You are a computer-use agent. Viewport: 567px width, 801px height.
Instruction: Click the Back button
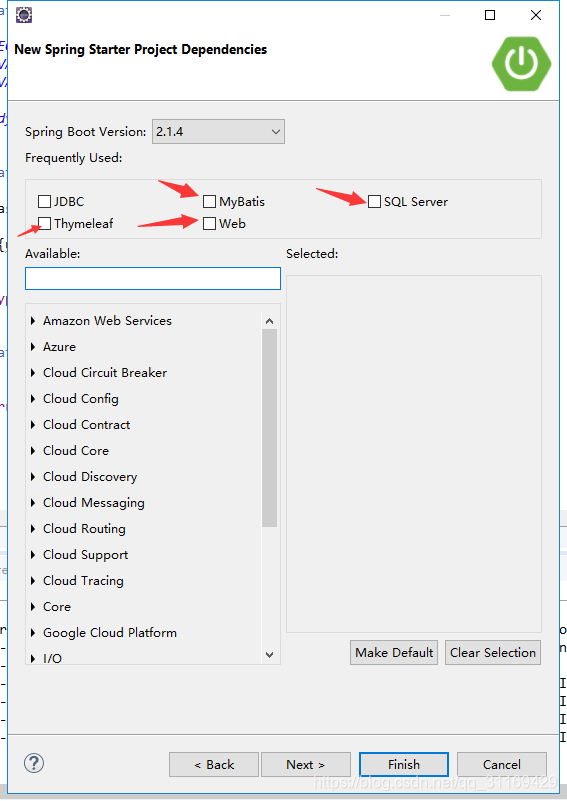pos(214,765)
